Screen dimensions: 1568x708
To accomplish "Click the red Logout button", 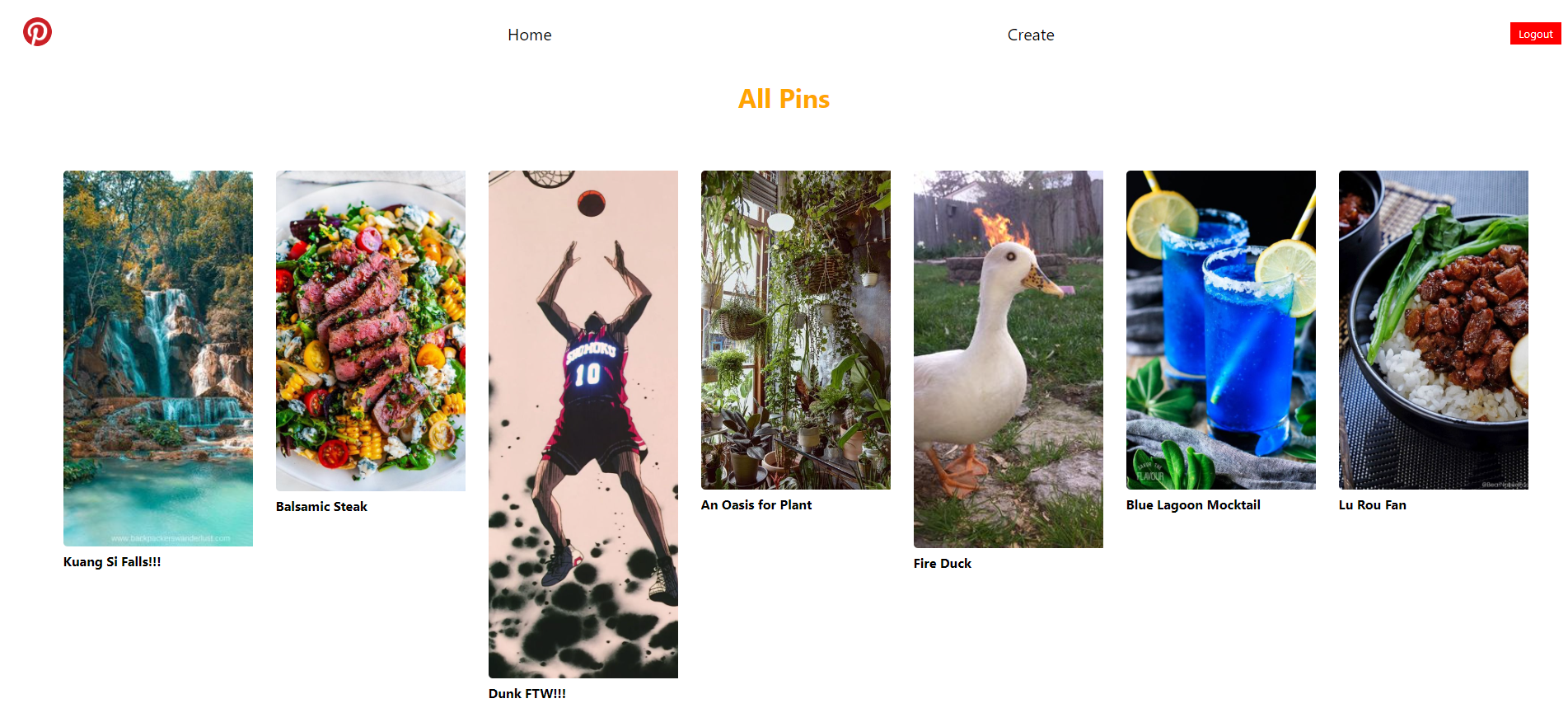I will [1535, 34].
